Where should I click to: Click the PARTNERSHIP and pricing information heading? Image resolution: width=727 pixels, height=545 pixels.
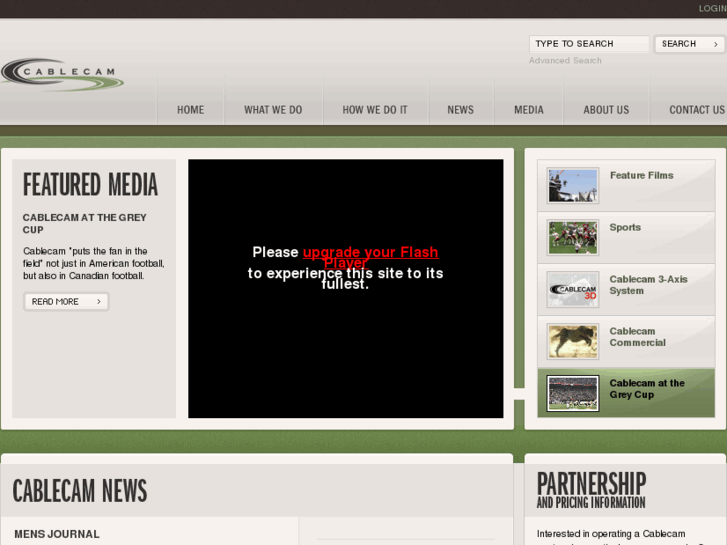click(x=591, y=490)
